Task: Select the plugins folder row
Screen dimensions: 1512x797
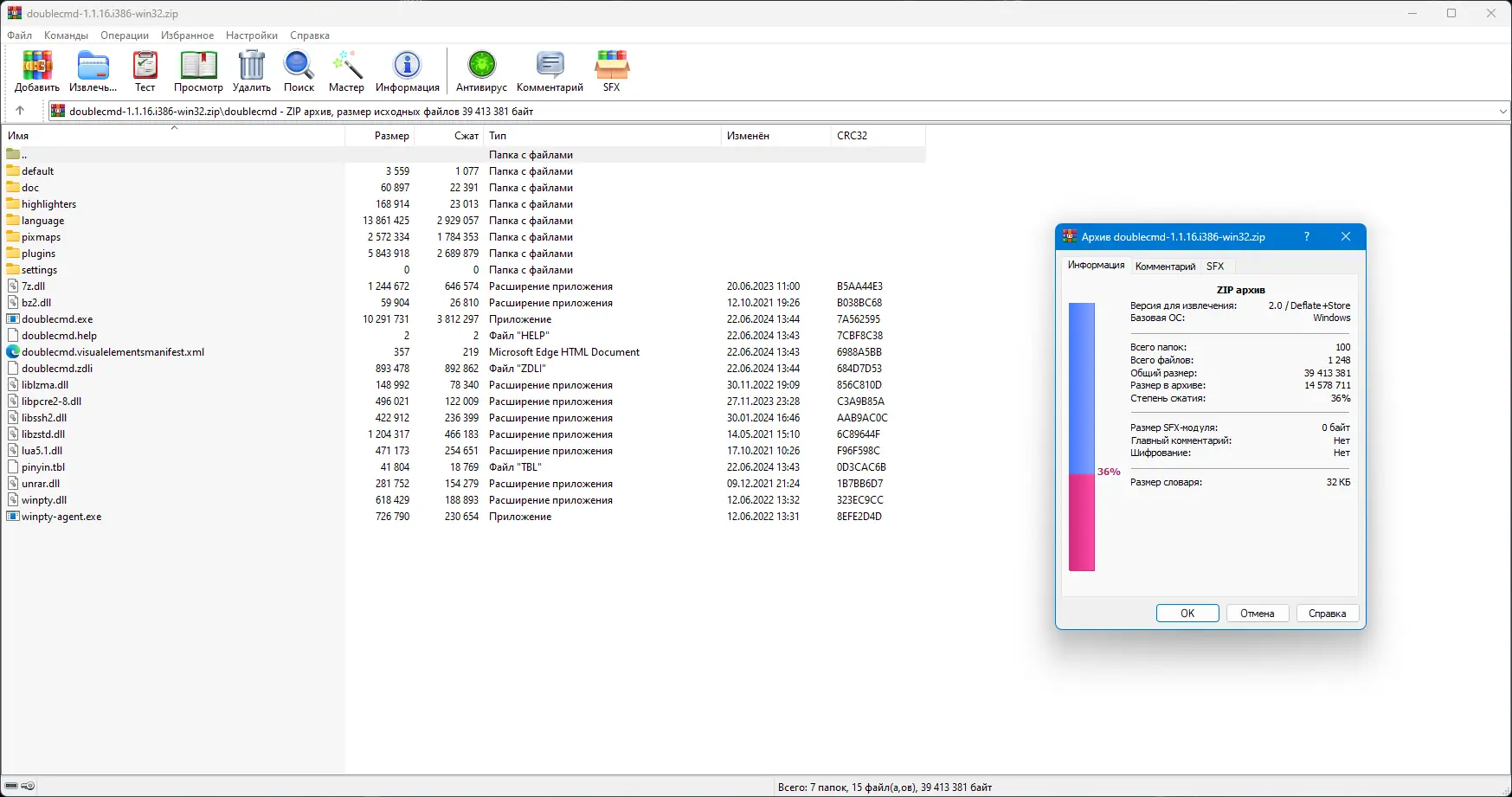Action: [464, 253]
